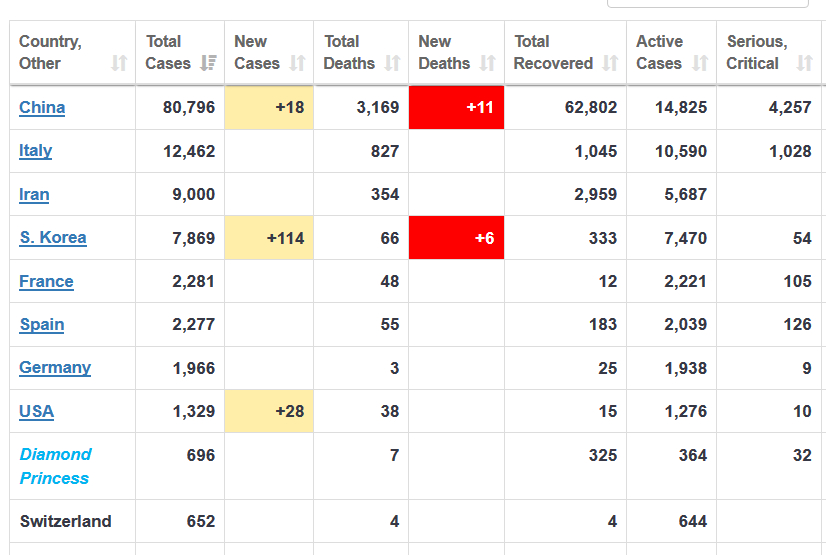
Task: Click sort icon beside Serious, Critical header
Action: (804, 63)
